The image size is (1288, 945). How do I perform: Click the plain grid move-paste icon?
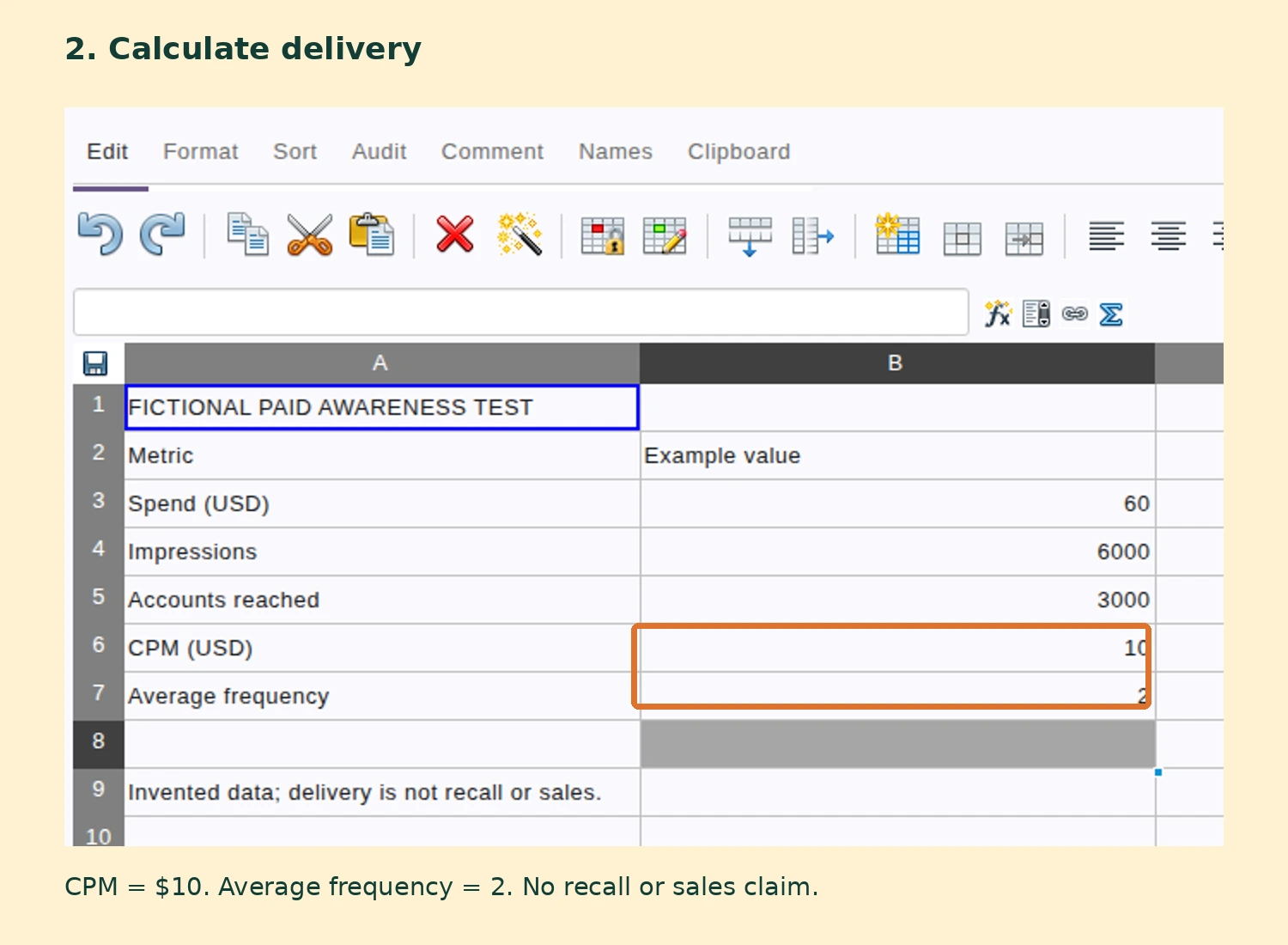(962, 239)
